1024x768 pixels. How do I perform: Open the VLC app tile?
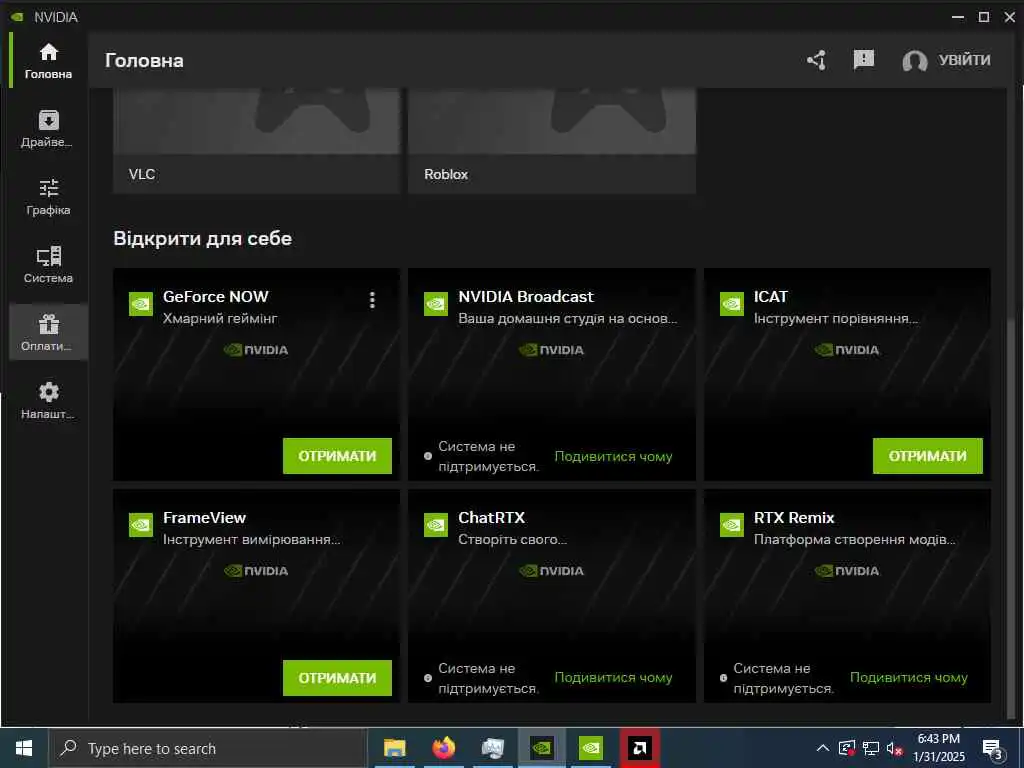(x=256, y=140)
